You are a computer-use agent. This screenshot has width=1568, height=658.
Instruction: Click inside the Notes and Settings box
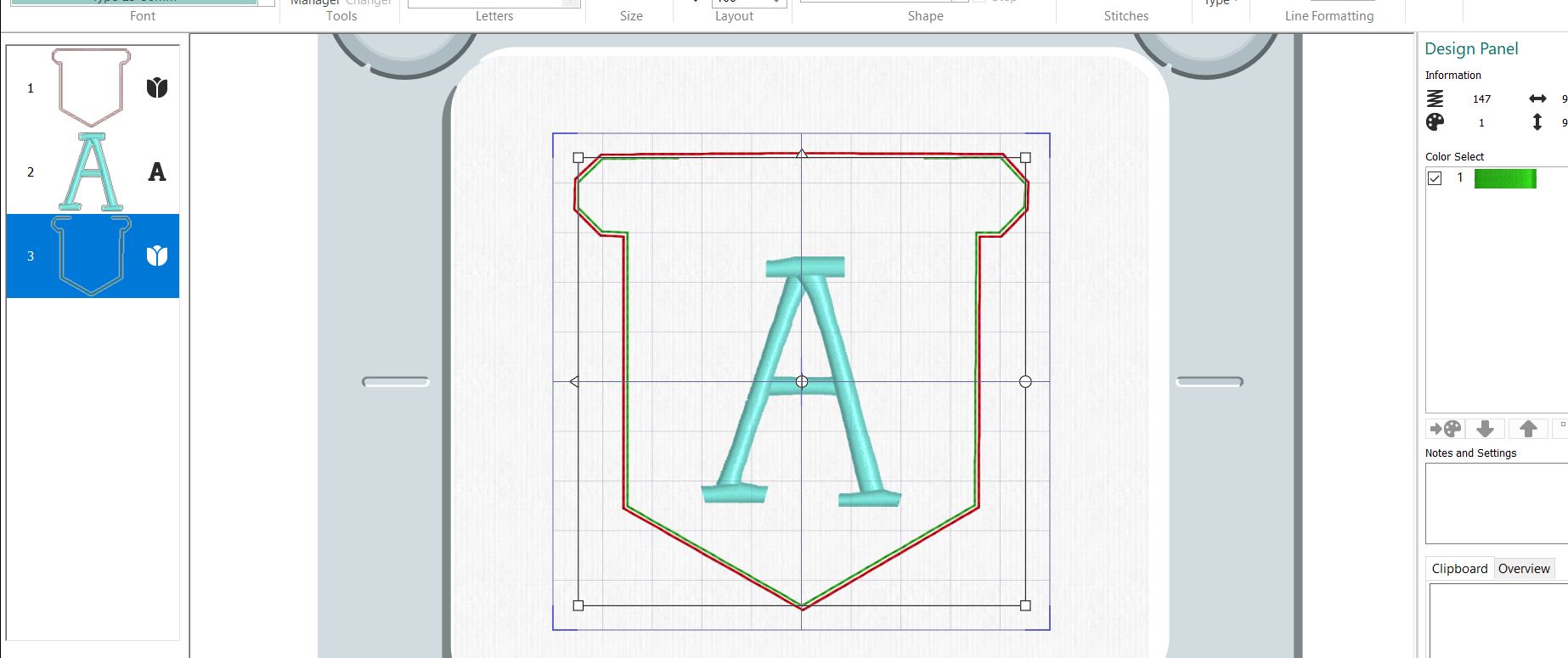coord(1497,503)
